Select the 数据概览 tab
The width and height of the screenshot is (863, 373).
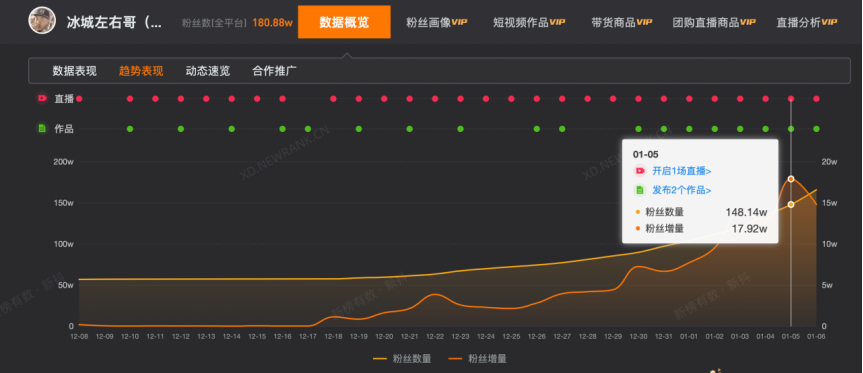click(344, 22)
